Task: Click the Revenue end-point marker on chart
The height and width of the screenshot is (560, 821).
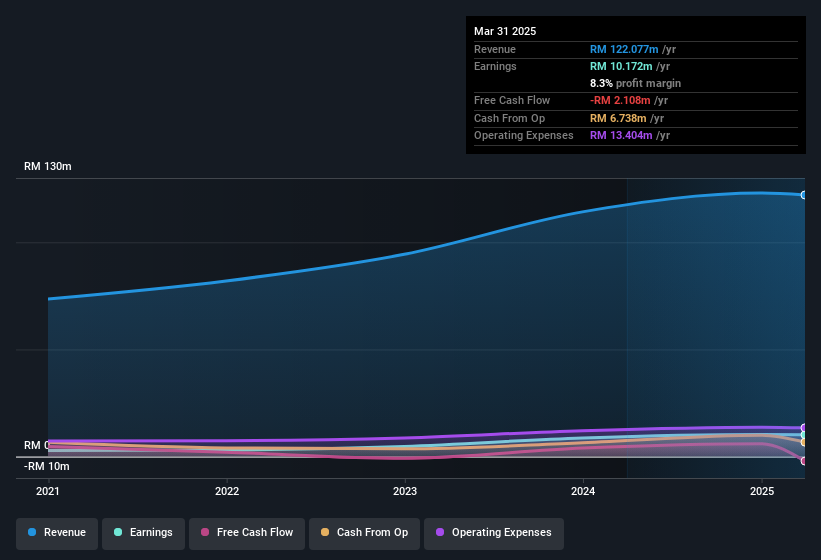Action: [x=804, y=195]
